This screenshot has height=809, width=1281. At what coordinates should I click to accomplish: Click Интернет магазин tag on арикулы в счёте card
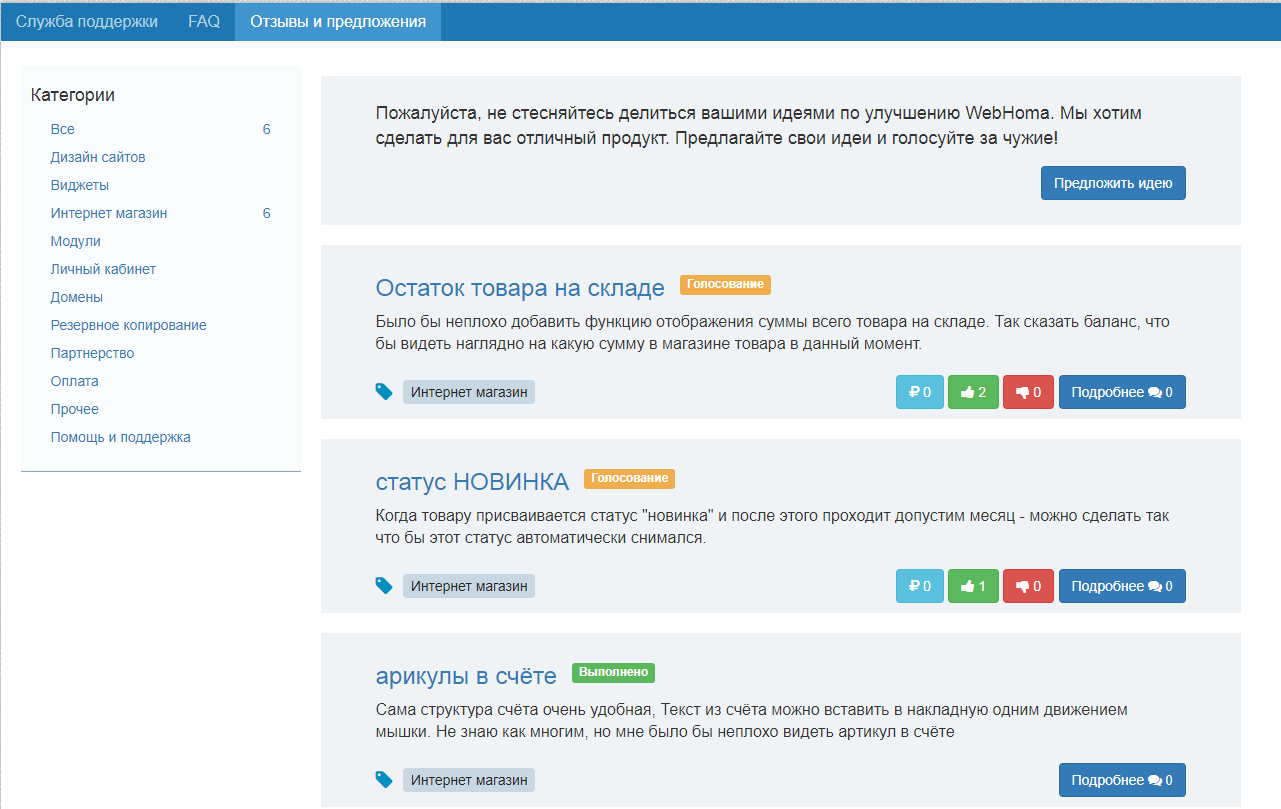pyautogui.click(x=469, y=780)
